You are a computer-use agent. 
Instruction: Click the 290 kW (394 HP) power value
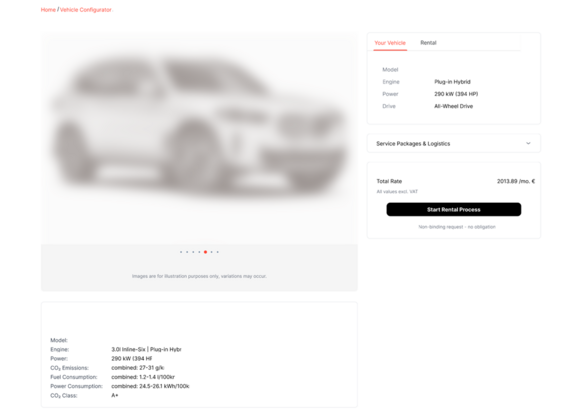(x=456, y=94)
